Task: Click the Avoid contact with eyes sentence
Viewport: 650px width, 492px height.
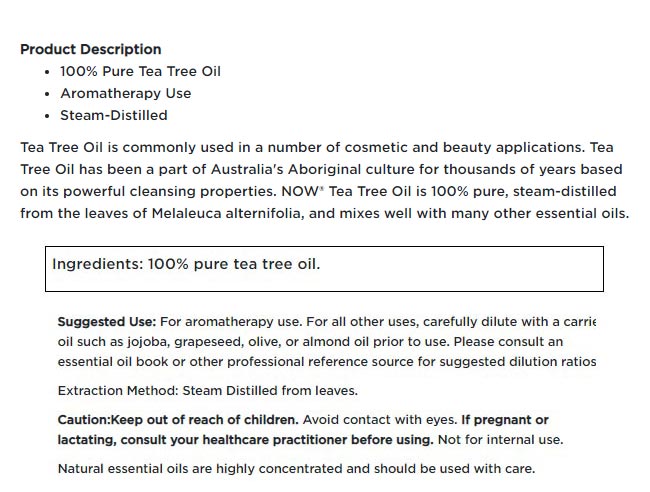Action: (x=380, y=420)
